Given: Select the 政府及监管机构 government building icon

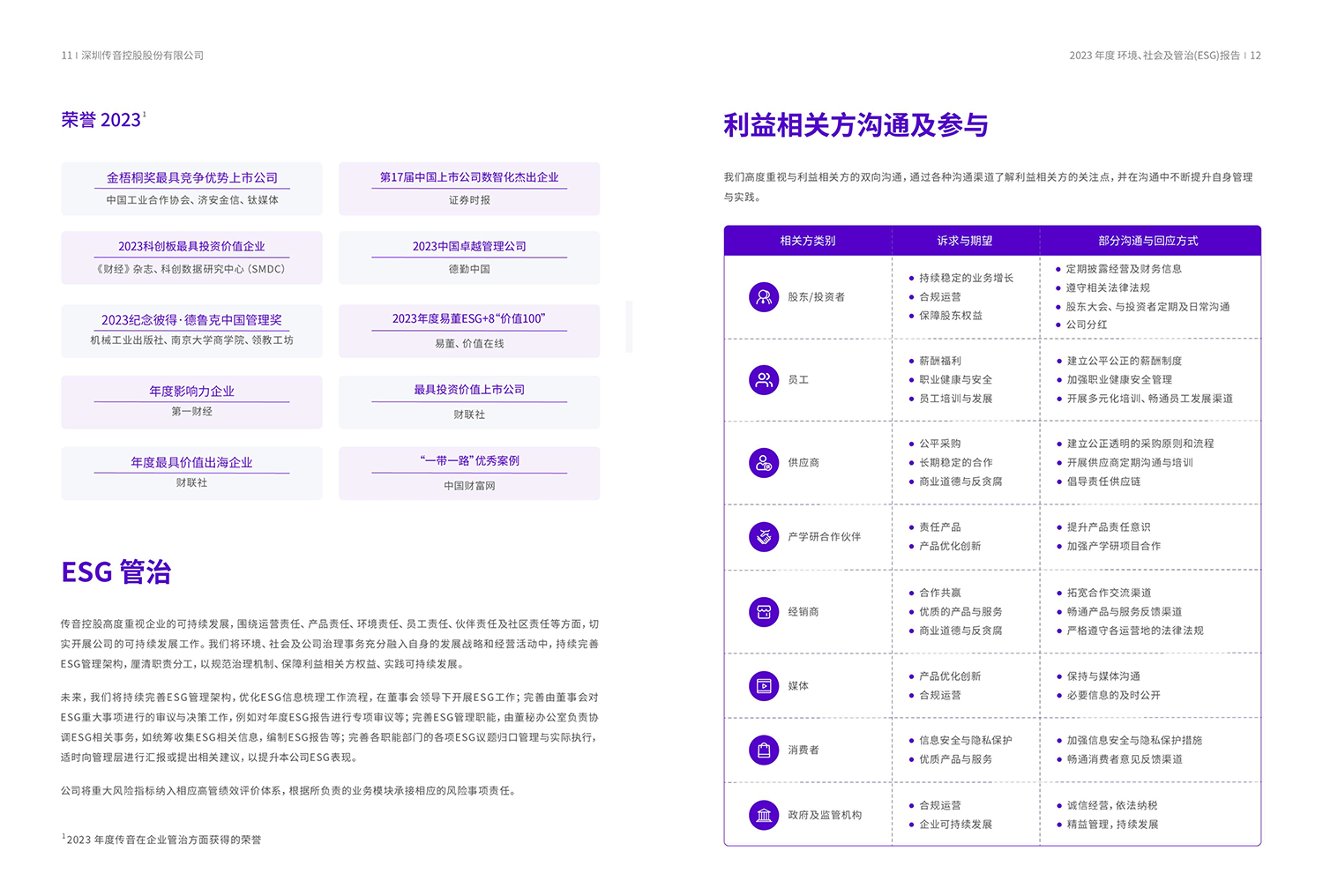Looking at the screenshot, I should [764, 816].
